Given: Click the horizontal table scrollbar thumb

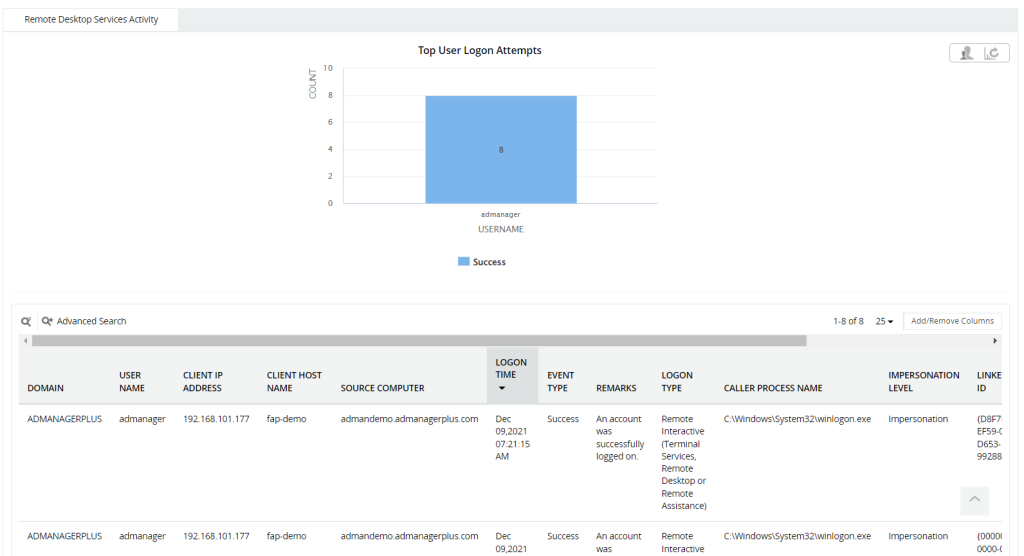Looking at the screenshot, I should 418,341.
